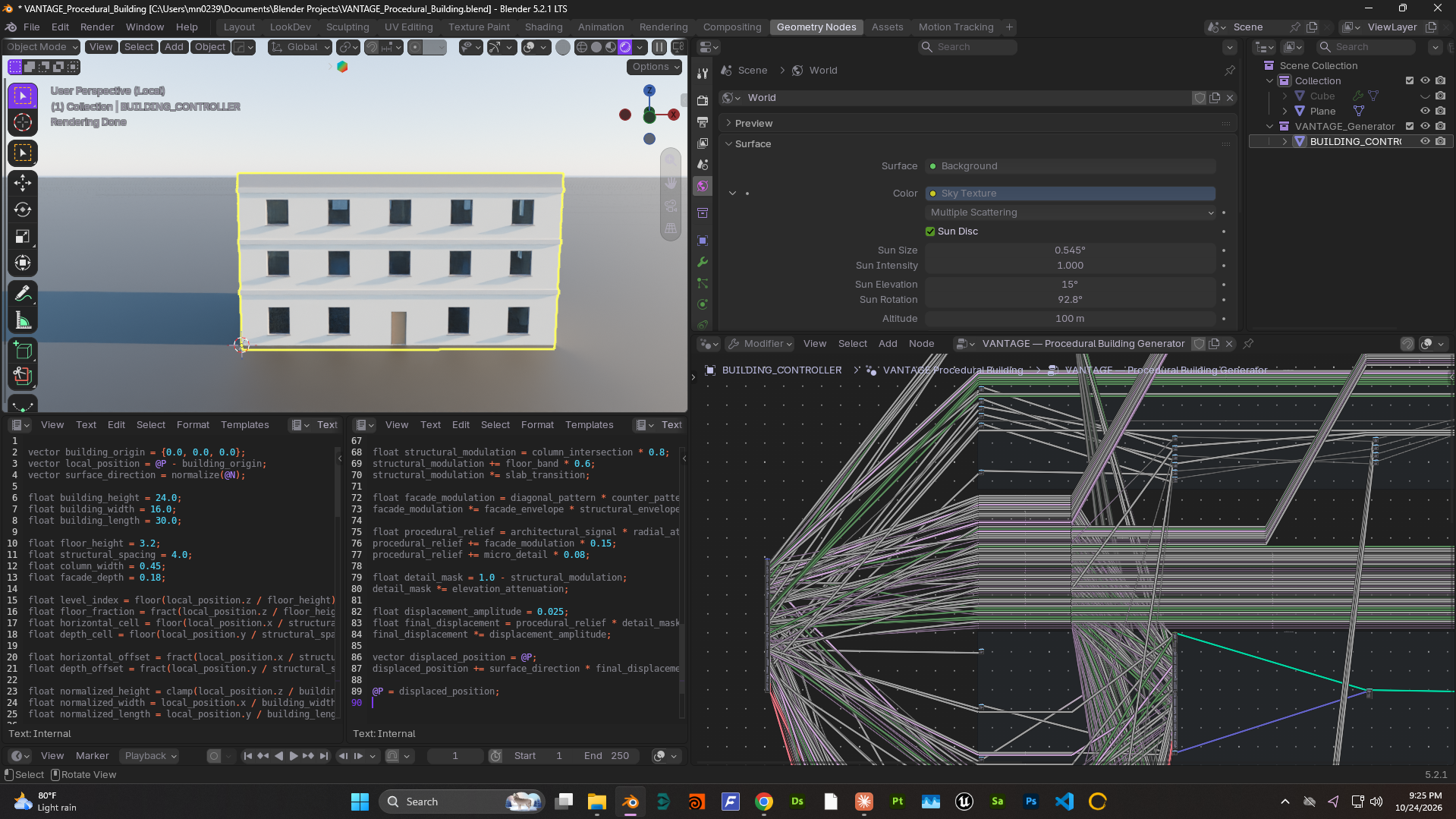1456x819 pixels.
Task: Click the End frame field
Action: (607, 756)
